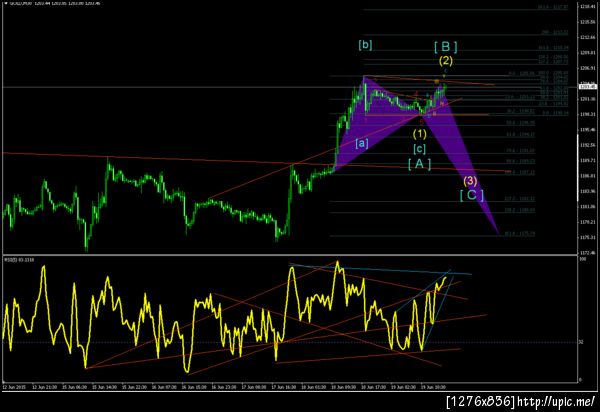
Task: Click the 18 Jun 09:30 time axis label
Action: [x=344, y=387]
